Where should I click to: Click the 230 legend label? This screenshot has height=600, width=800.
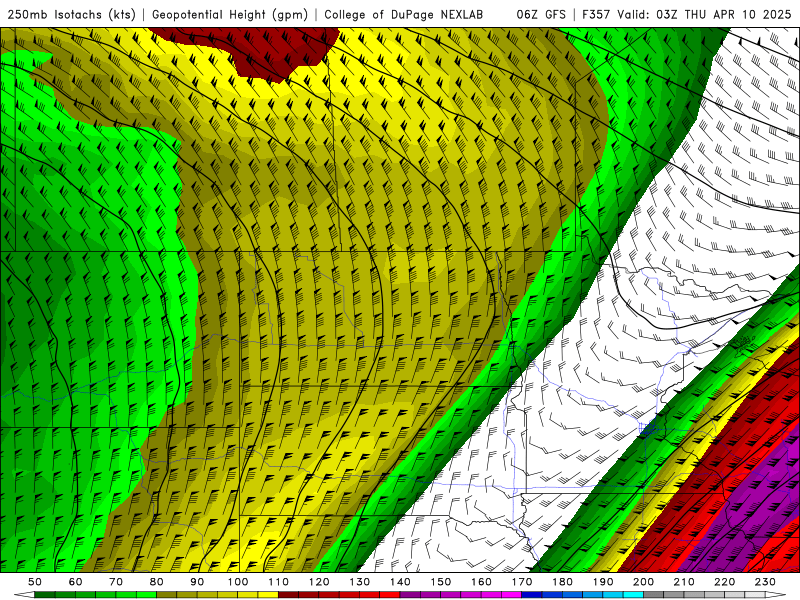pos(765,582)
